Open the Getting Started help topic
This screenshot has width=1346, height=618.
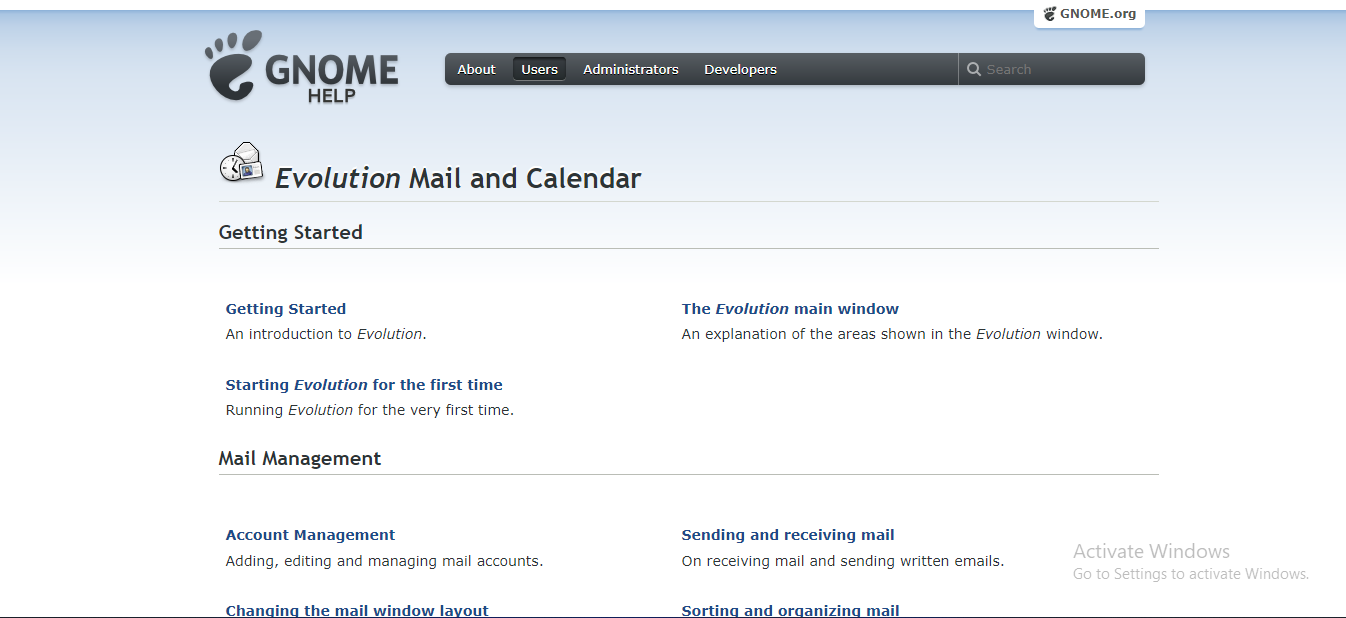point(285,308)
